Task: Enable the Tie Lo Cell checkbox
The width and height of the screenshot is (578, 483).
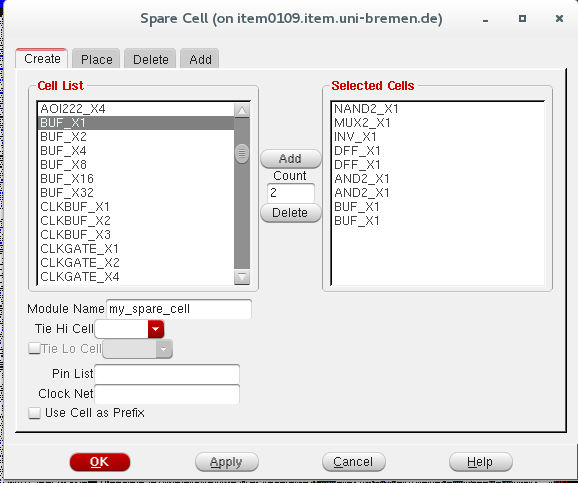Action: click(x=34, y=348)
